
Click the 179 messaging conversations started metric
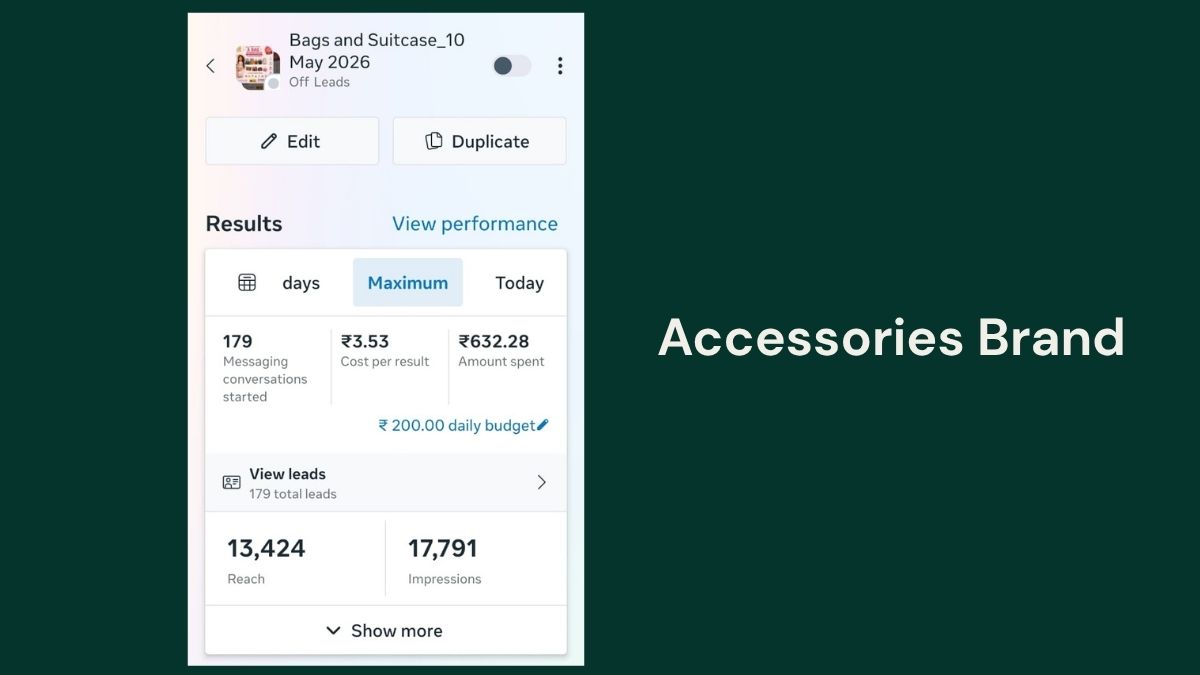pyautogui.click(x=267, y=368)
